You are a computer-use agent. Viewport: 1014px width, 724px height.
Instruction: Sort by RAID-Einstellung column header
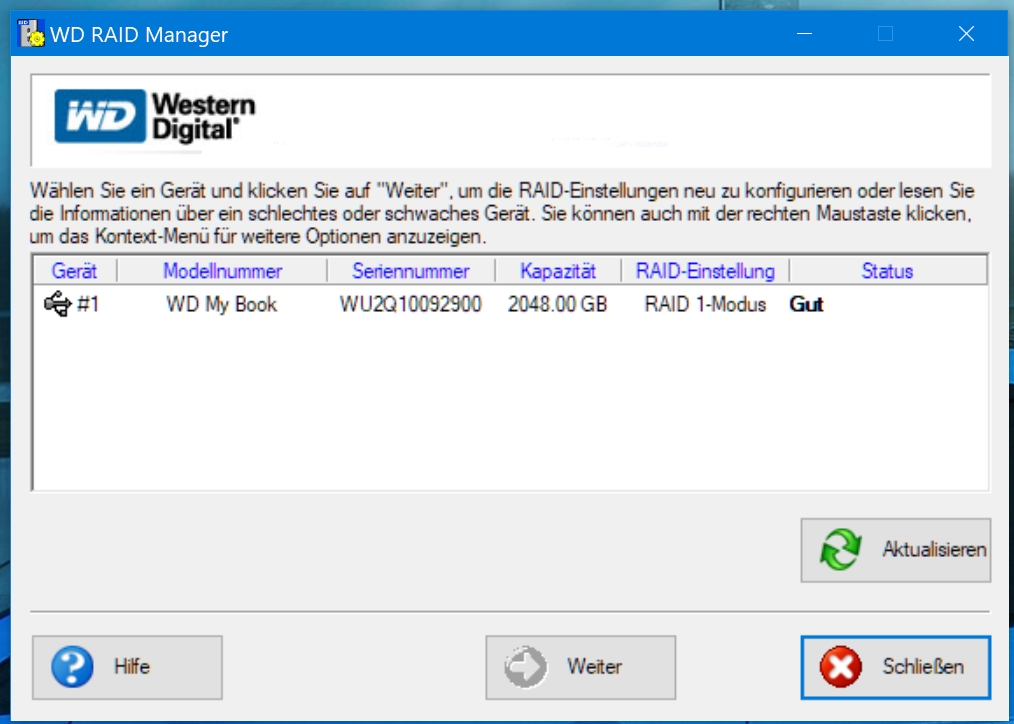[x=705, y=271]
